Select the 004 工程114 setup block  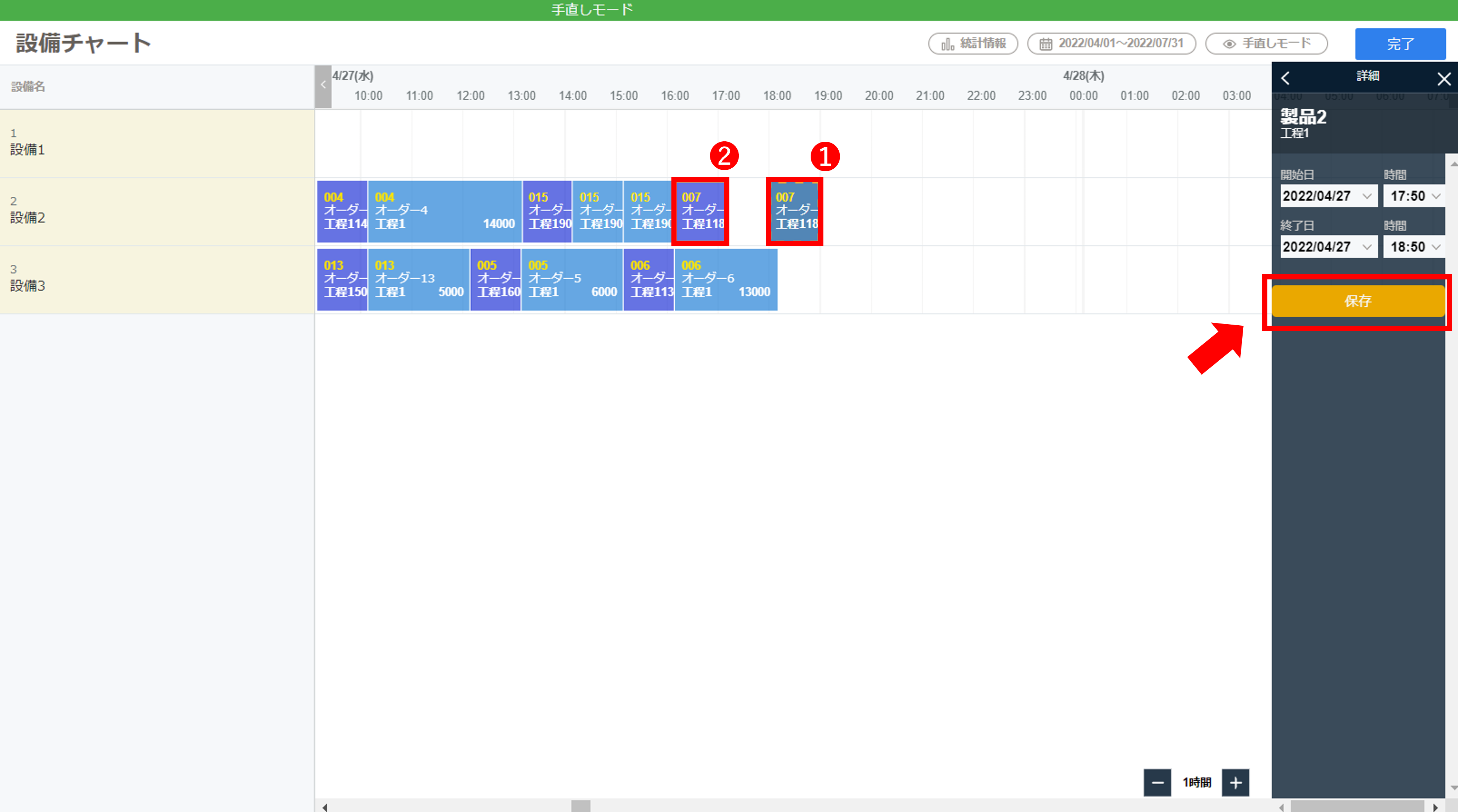point(342,212)
